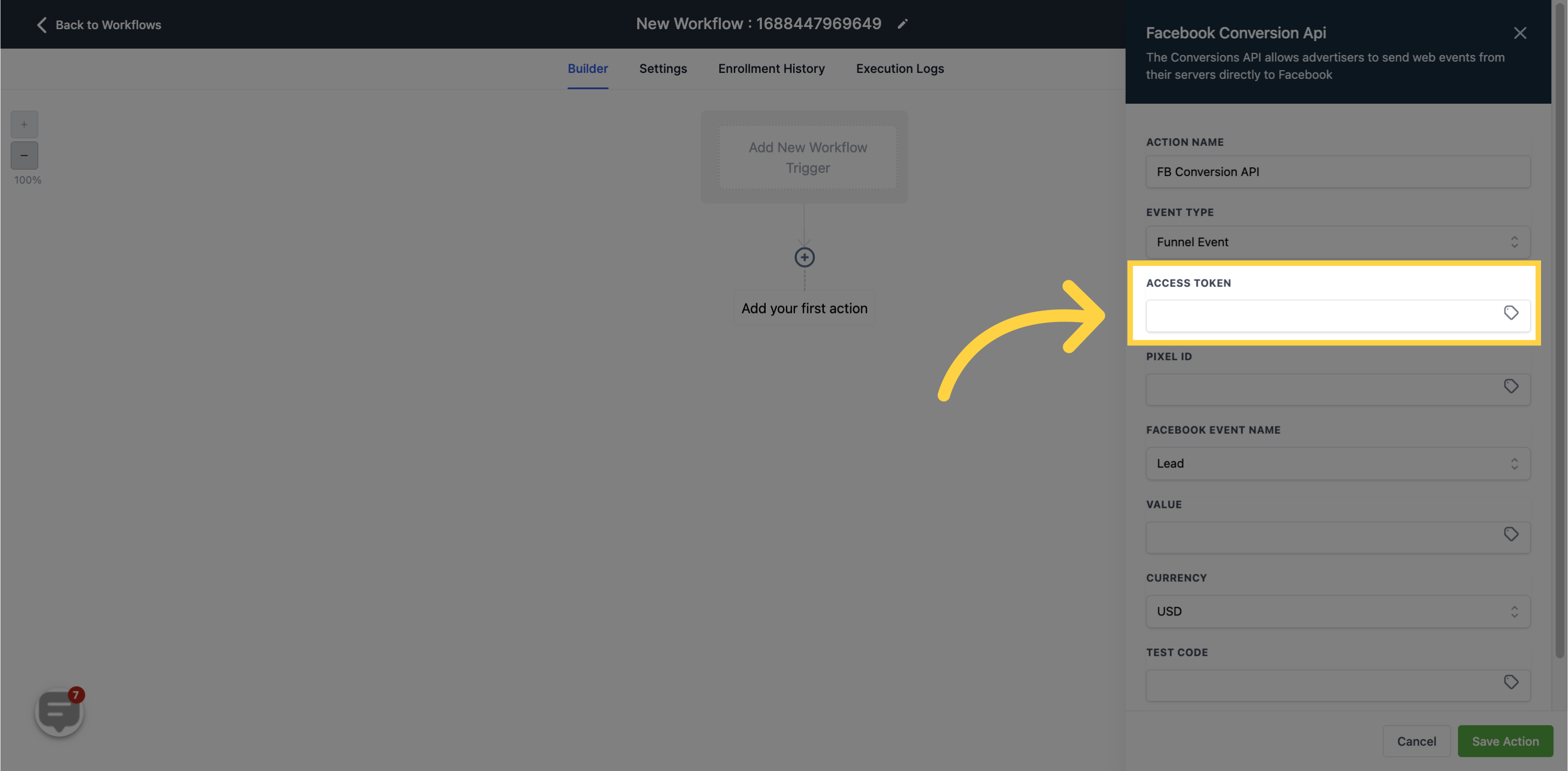The height and width of the screenshot is (771, 1568).
Task: Click the Builder tab
Action: (x=587, y=68)
